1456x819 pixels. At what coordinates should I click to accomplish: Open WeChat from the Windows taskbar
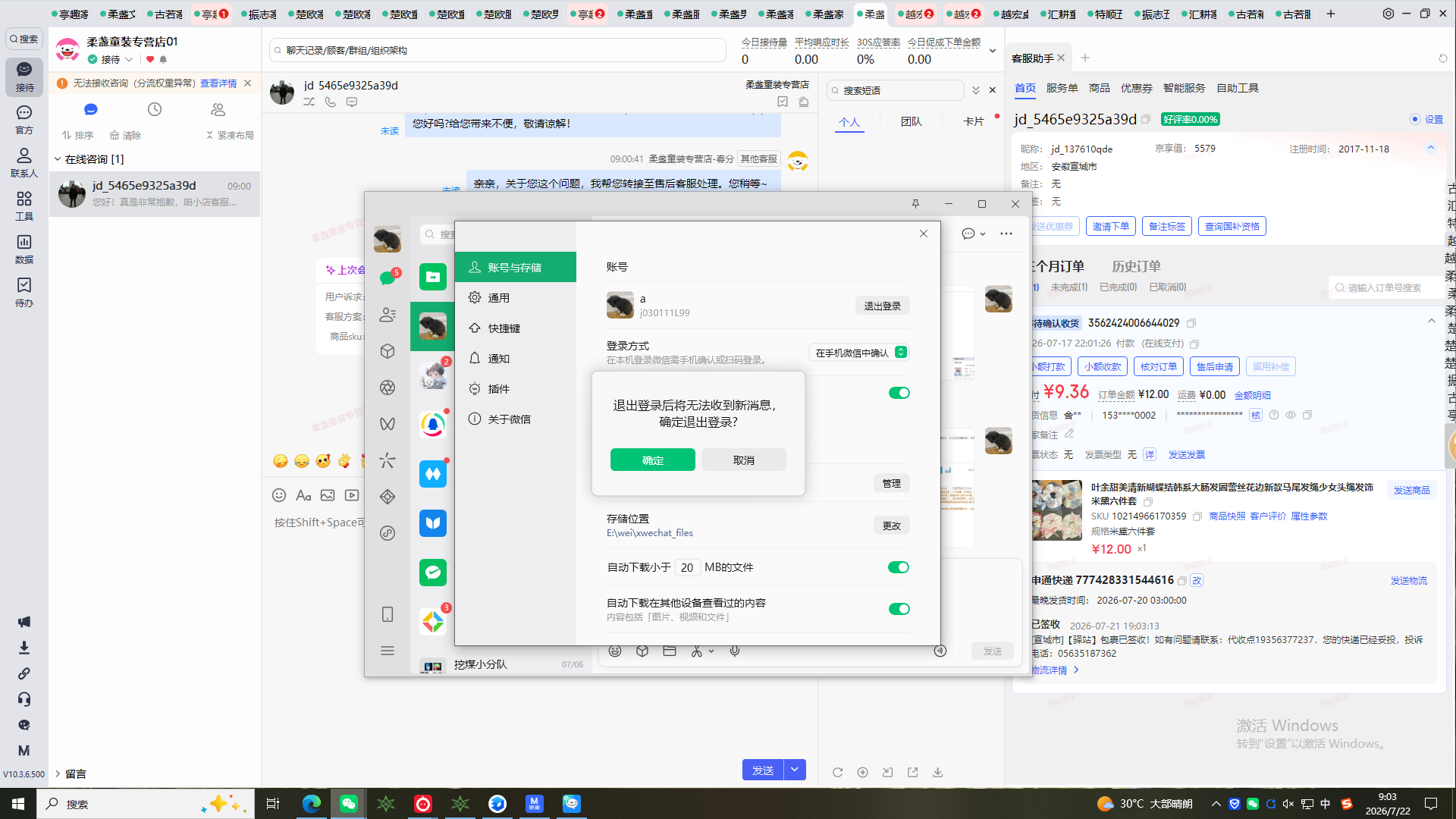pyautogui.click(x=349, y=804)
